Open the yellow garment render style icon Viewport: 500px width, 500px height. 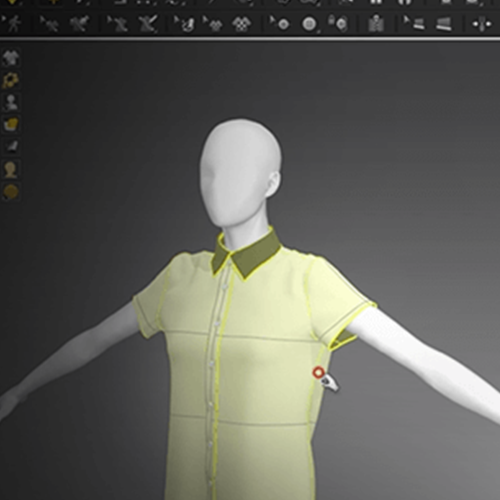click(11, 124)
